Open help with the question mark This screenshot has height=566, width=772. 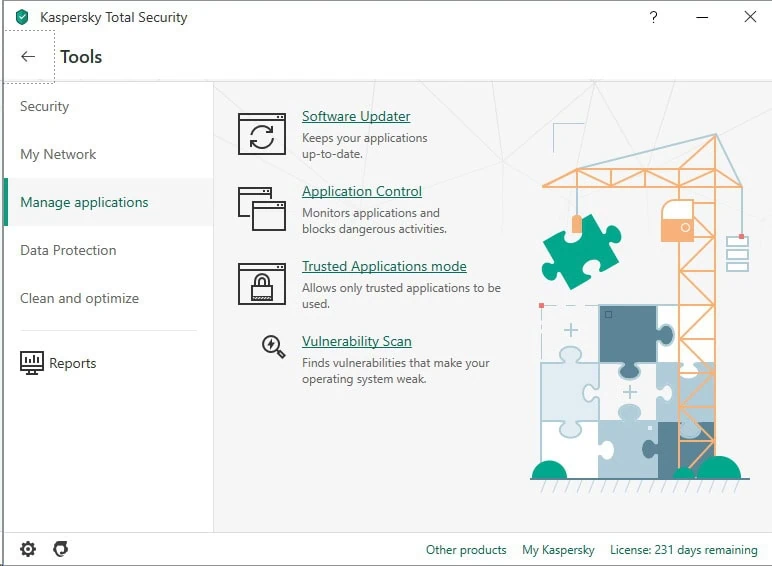coord(653,17)
